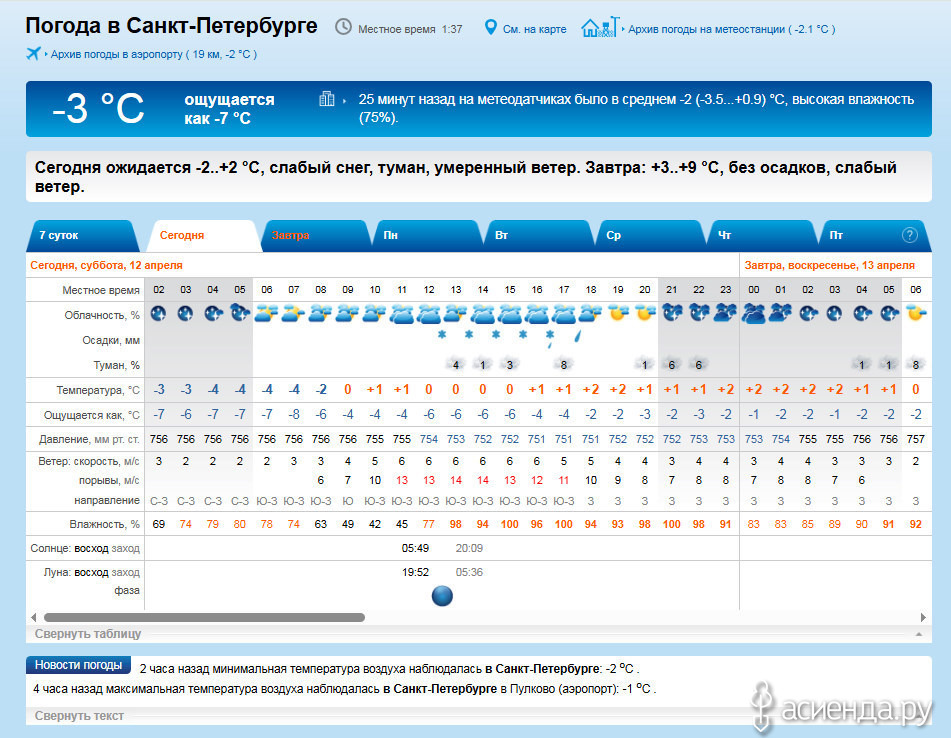Click the sun icon for hour 19
Viewport: 951px width, 738px height.
618,314
